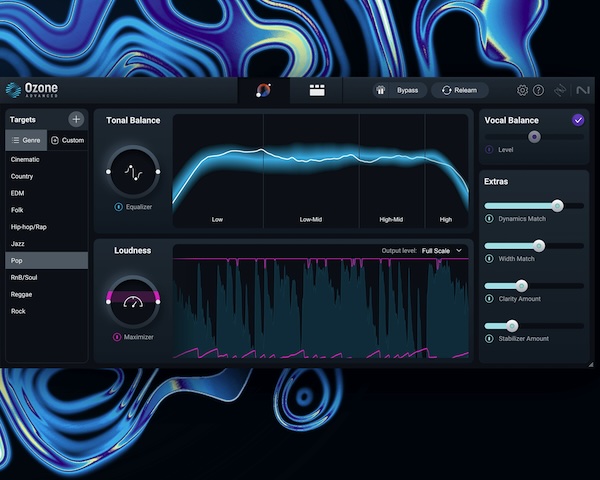This screenshot has height=480, width=600.
Task: Click the gain match icon beside Bypass
Action: tap(380, 90)
